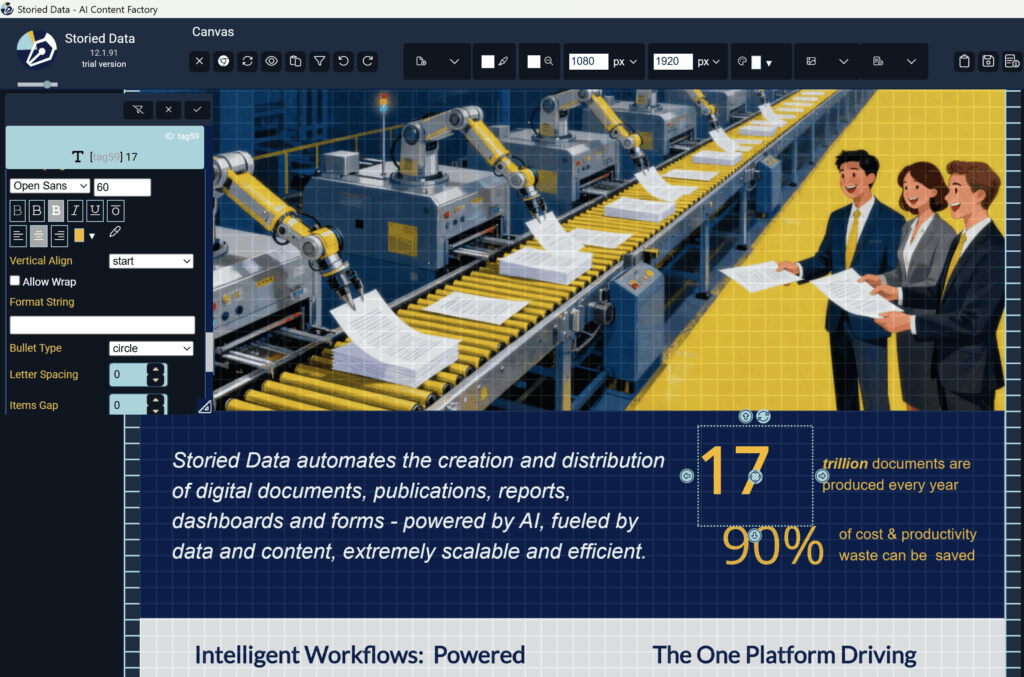Viewport: 1024px width, 677px height.
Task: Undo the last canvas action
Action: click(343, 61)
